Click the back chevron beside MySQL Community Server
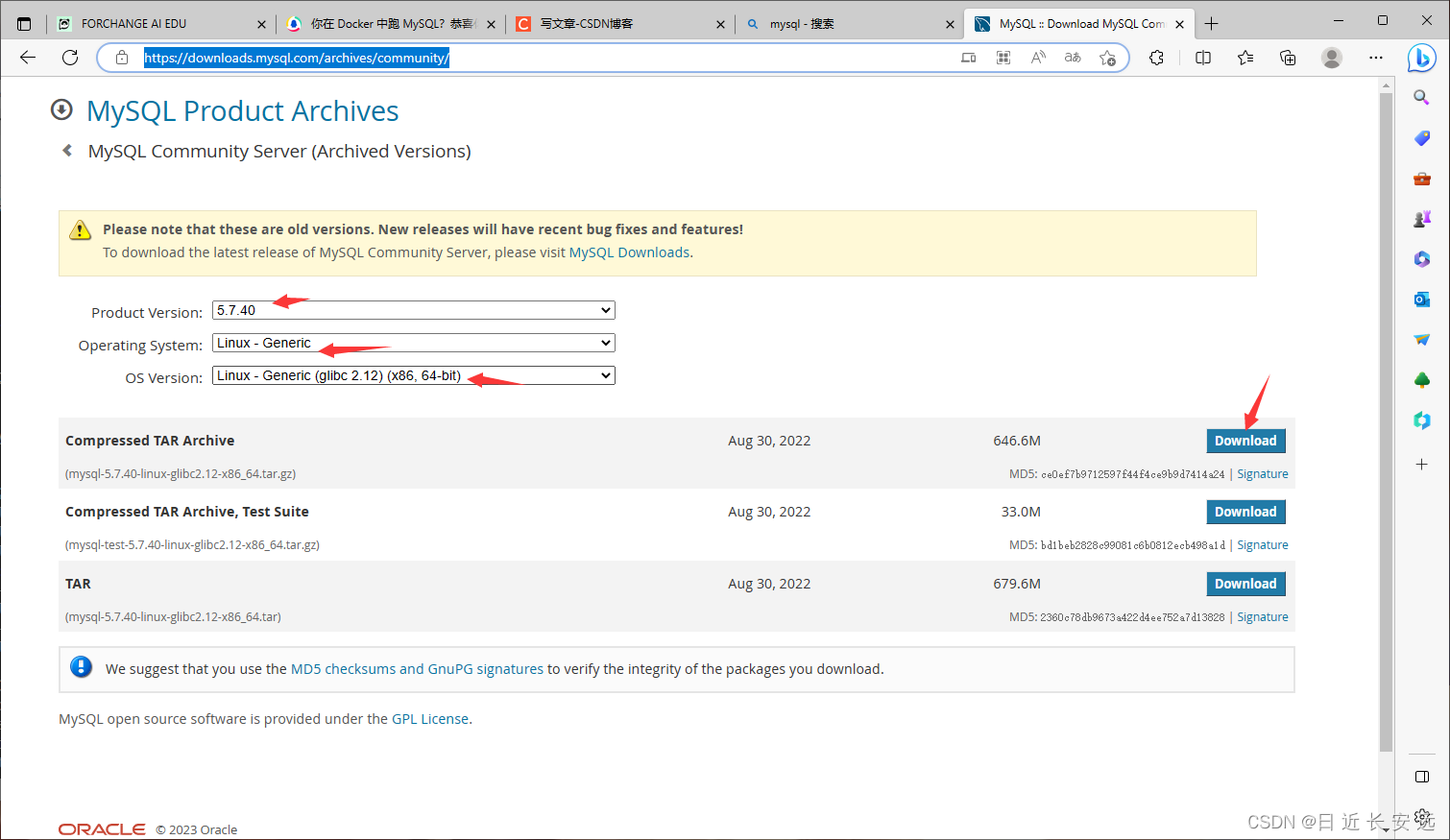Image resolution: width=1450 pixels, height=840 pixels. pyautogui.click(x=67, y=151)
